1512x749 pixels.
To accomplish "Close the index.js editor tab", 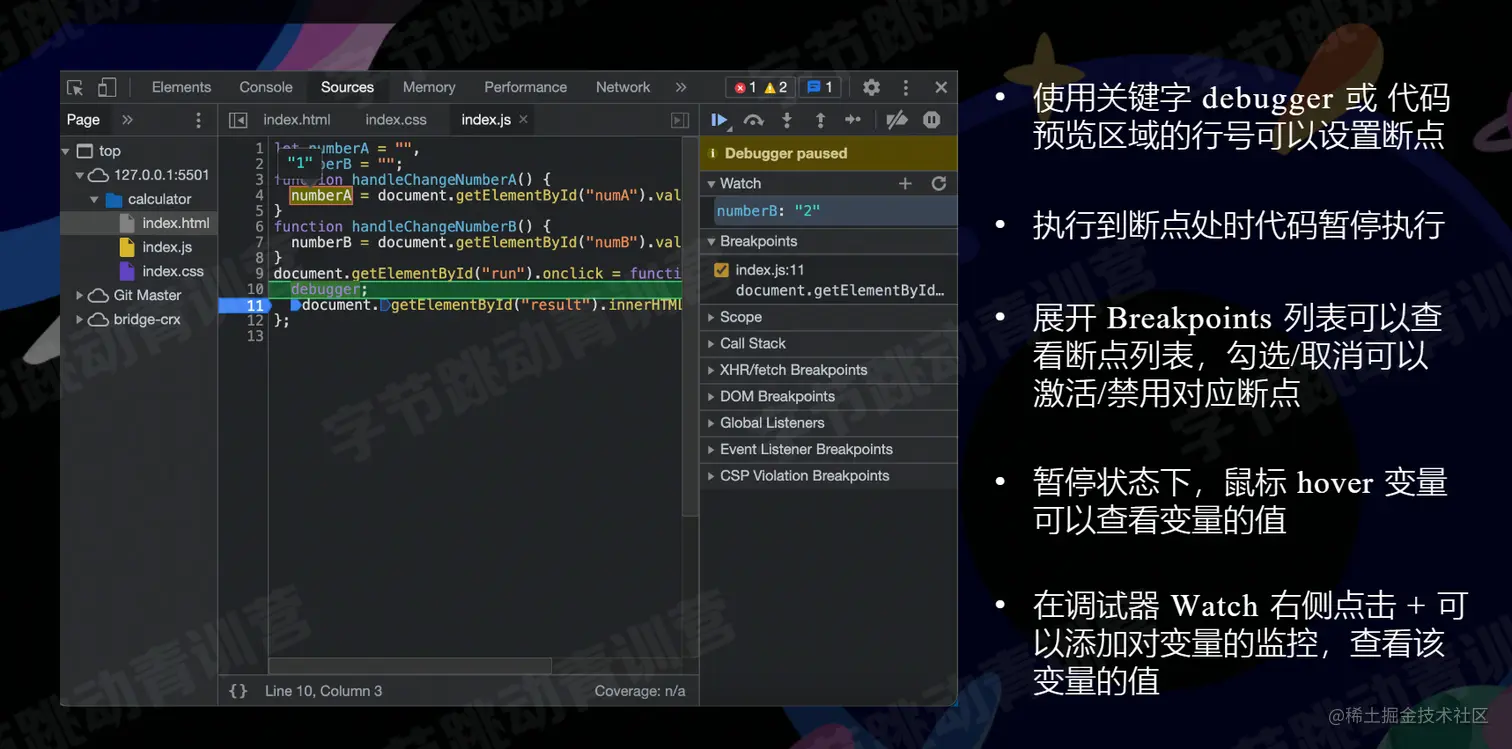I will click(x=523, y=119).
